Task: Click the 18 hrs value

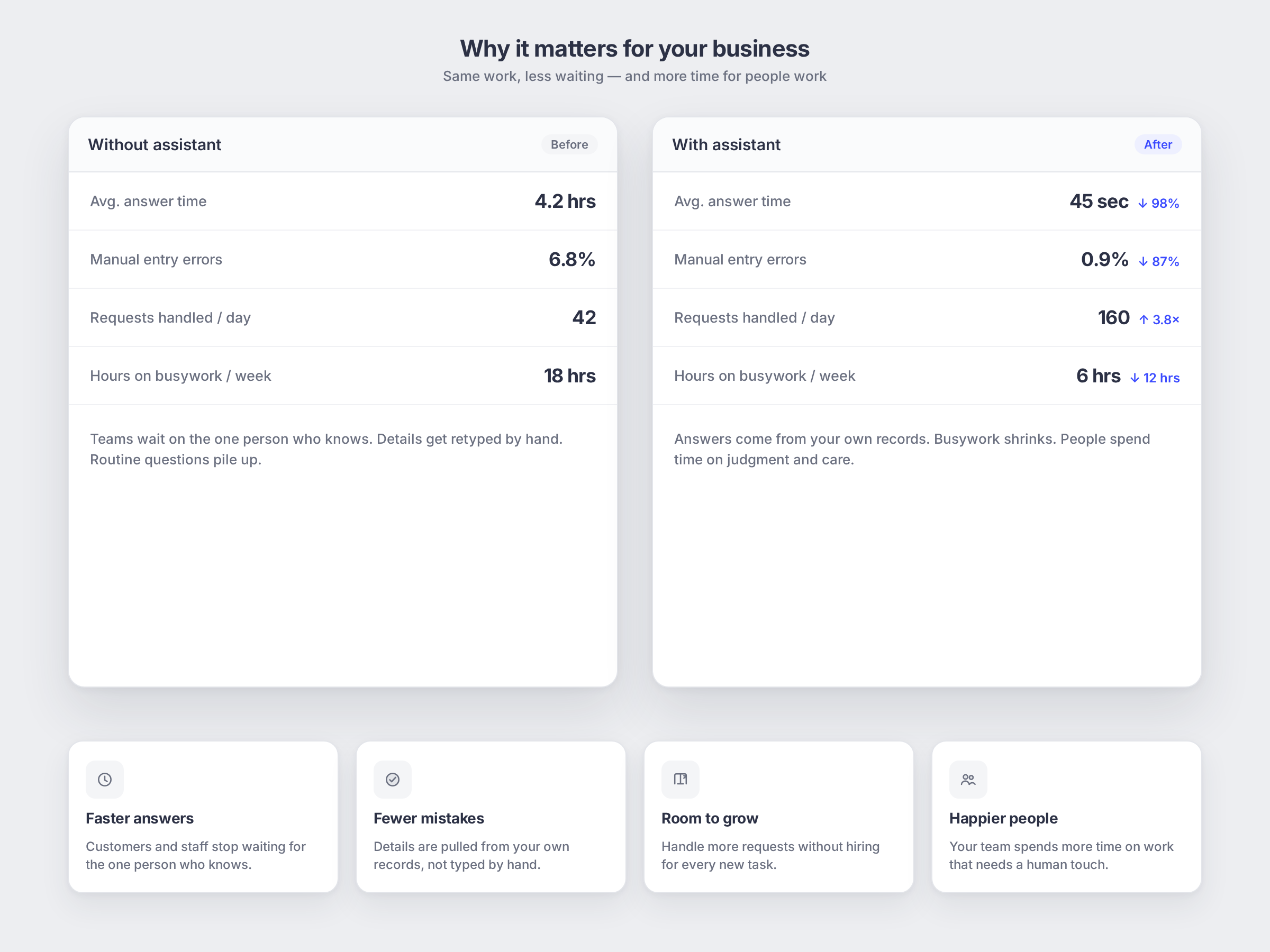Action: pos(569,376)
